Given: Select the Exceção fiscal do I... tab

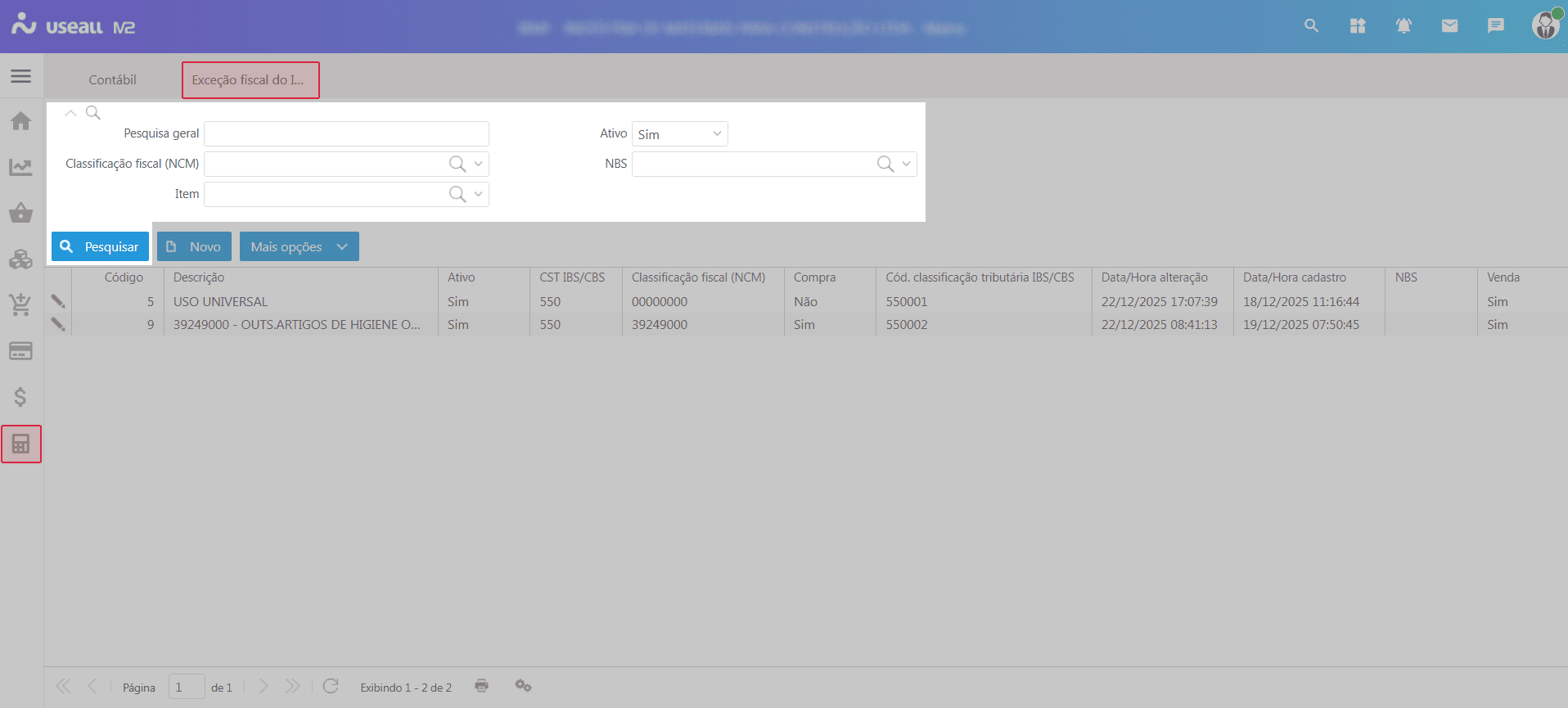Looking at the screenshot, I should point(250,80).
